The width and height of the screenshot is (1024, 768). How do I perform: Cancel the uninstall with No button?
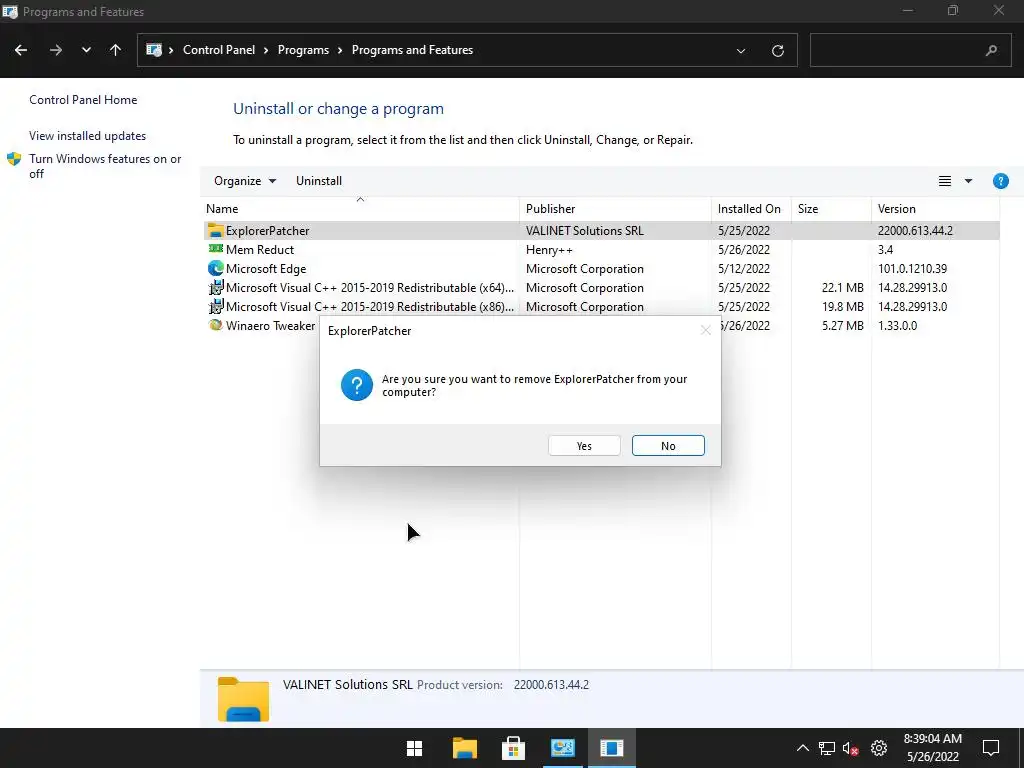668,445
